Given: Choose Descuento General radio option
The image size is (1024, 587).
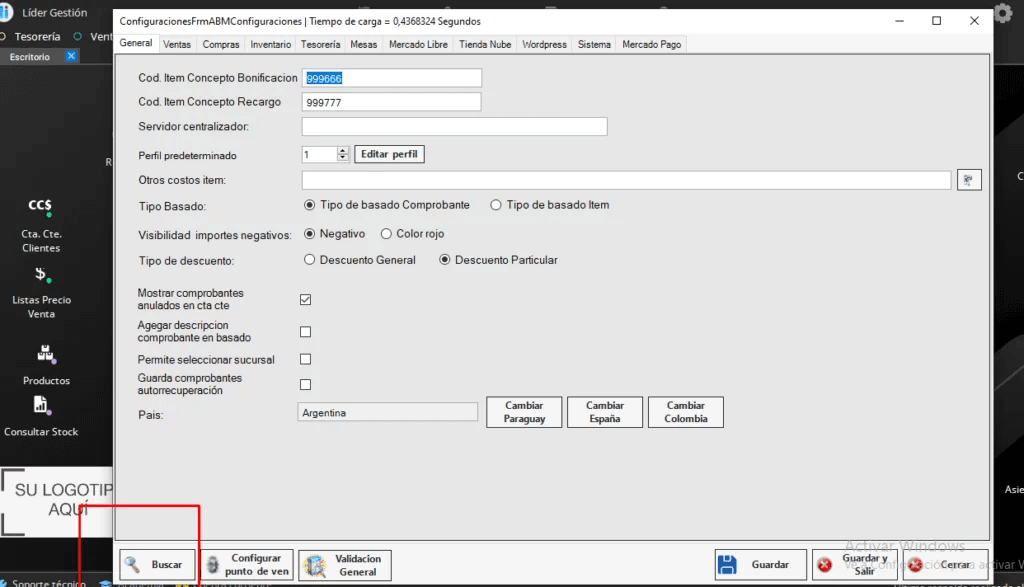Looking at the screenshot, I should [x=309, y=260].
